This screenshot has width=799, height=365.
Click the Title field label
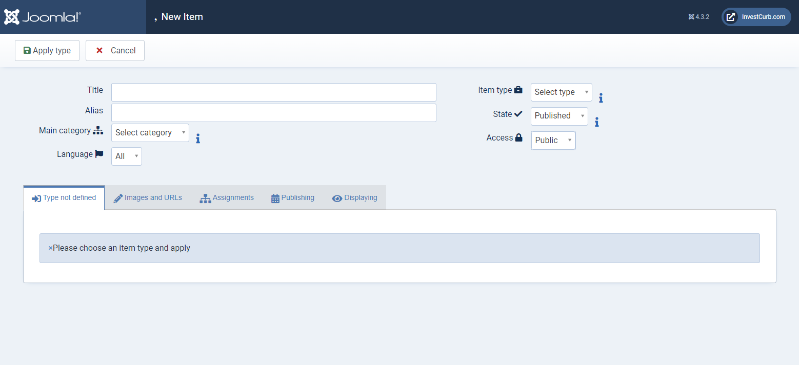95,90
